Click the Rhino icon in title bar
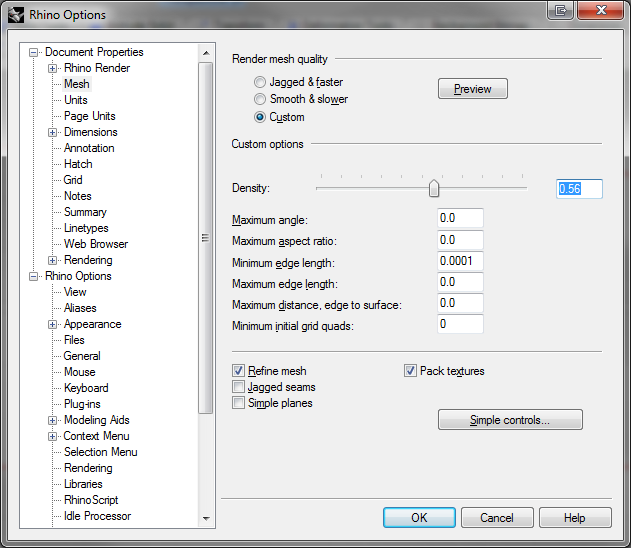The image size is (631, 548). tap(16, 15)
